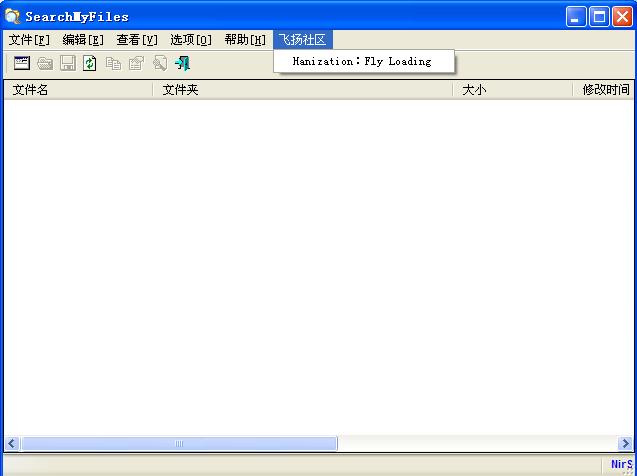Click the NirS link in the status bar
The width and height of the screenshot is (637, 476).
coord(622,464)
